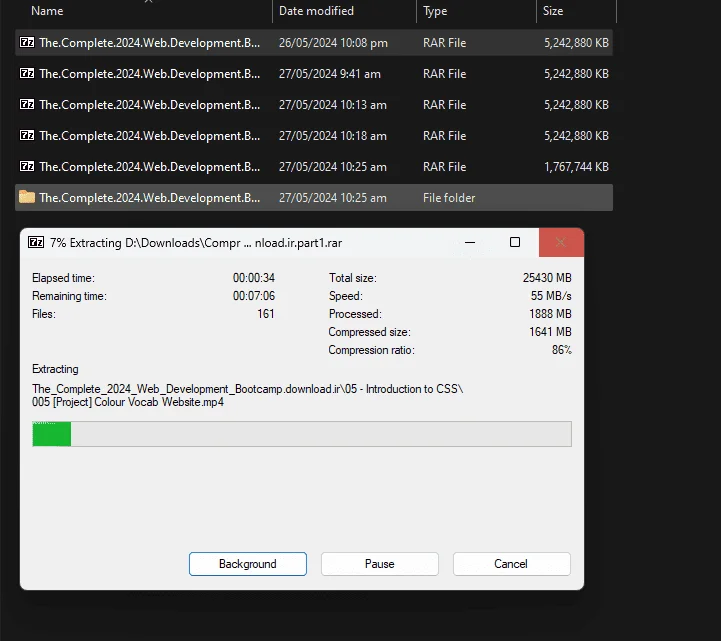
Task: Close the 7-Zip extraction dialog
Action: pyautogui.click(x=561, y=242)
